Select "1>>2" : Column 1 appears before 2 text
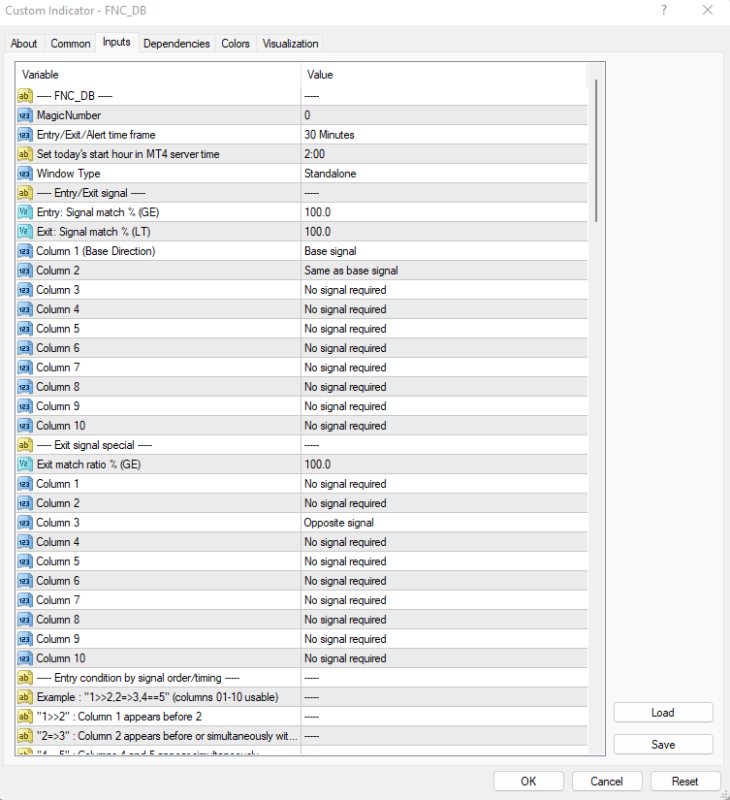Viewport: 730px width, 800px height. pos(119,716)
